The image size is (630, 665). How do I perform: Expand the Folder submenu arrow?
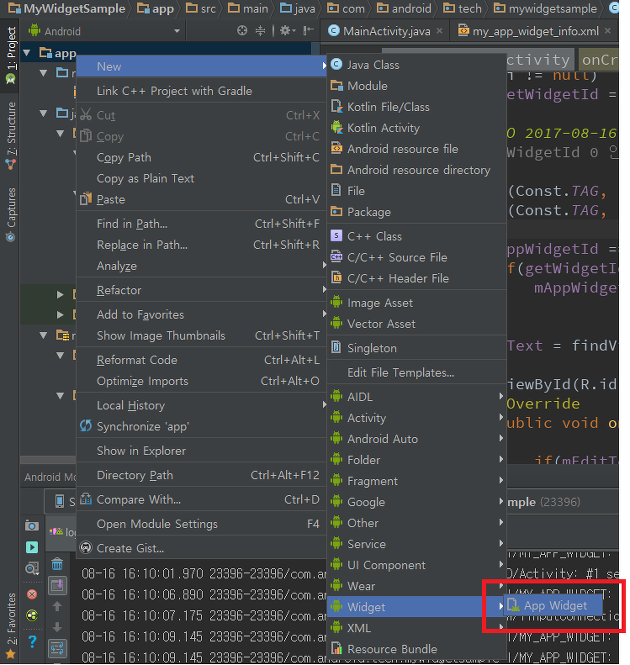[x=501, y=459]
